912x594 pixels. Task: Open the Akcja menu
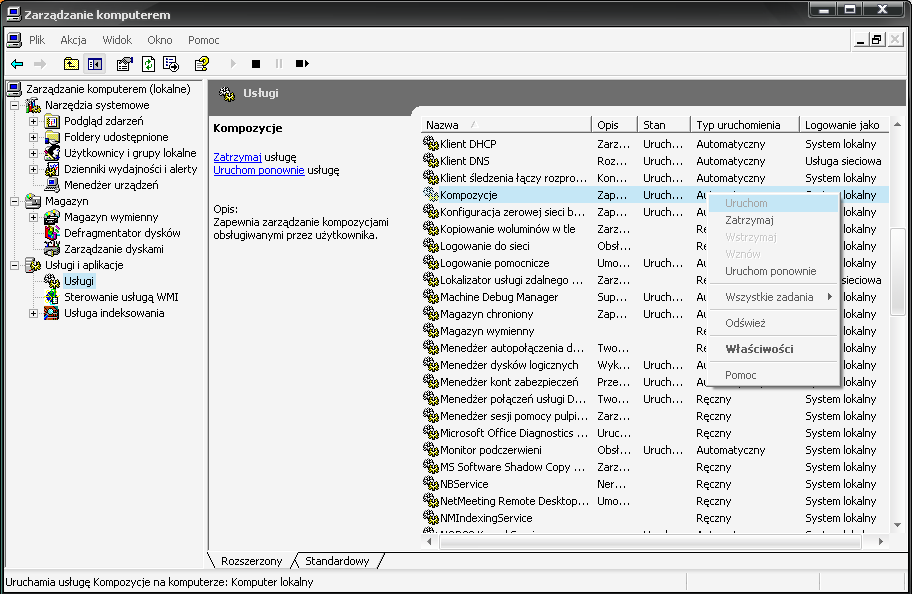[73, 40]
